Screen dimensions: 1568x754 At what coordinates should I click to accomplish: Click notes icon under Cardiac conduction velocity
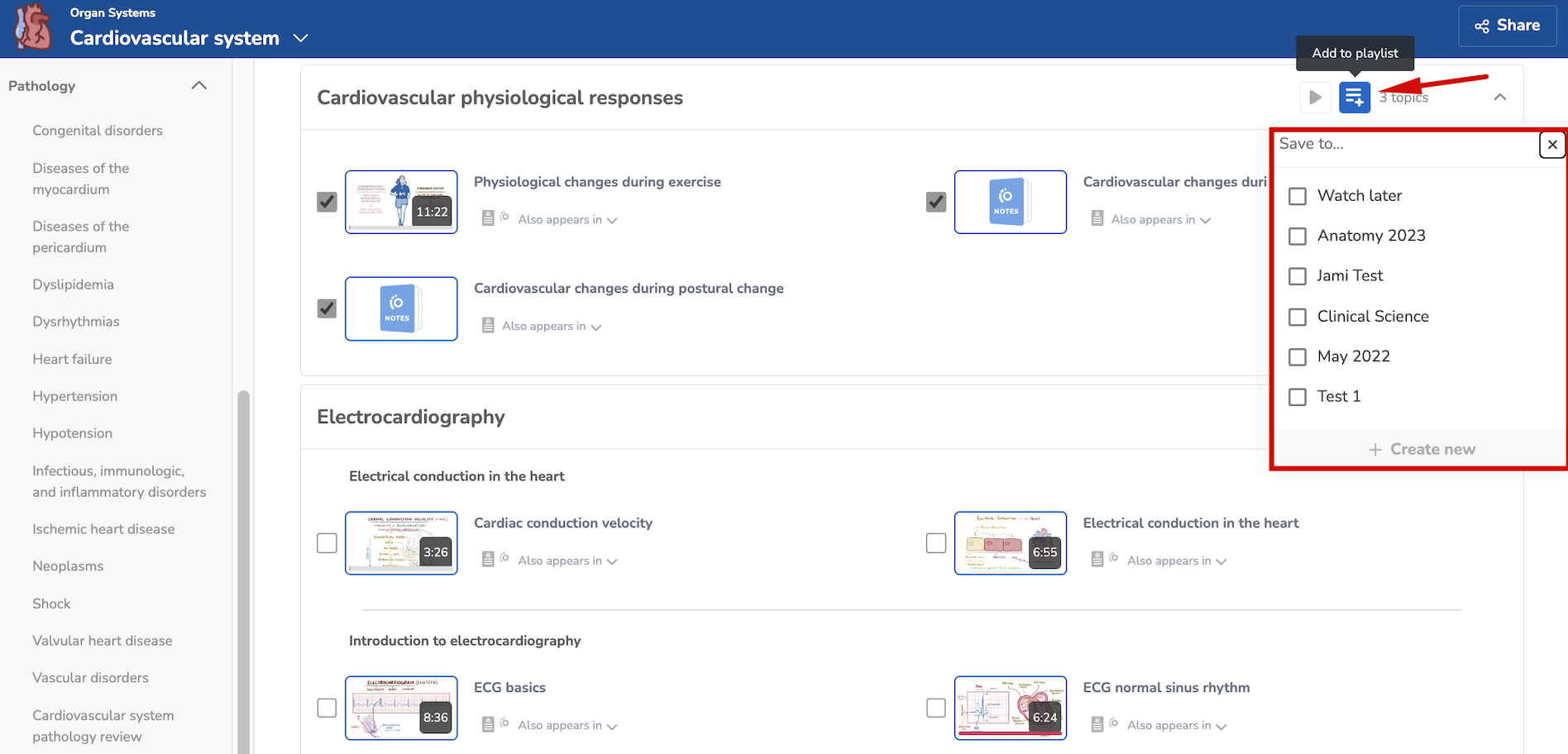pyautogui.click(x=488, y=560)
